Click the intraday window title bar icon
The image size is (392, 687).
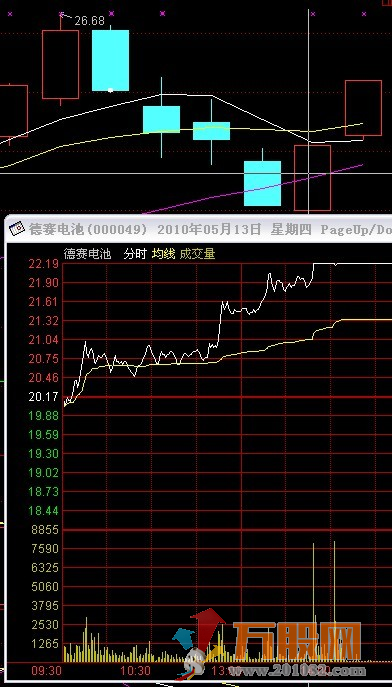[x=17, y=228]
